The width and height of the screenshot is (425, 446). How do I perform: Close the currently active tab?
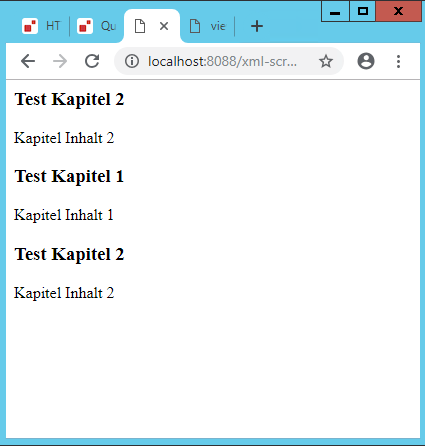pos(164,26)
